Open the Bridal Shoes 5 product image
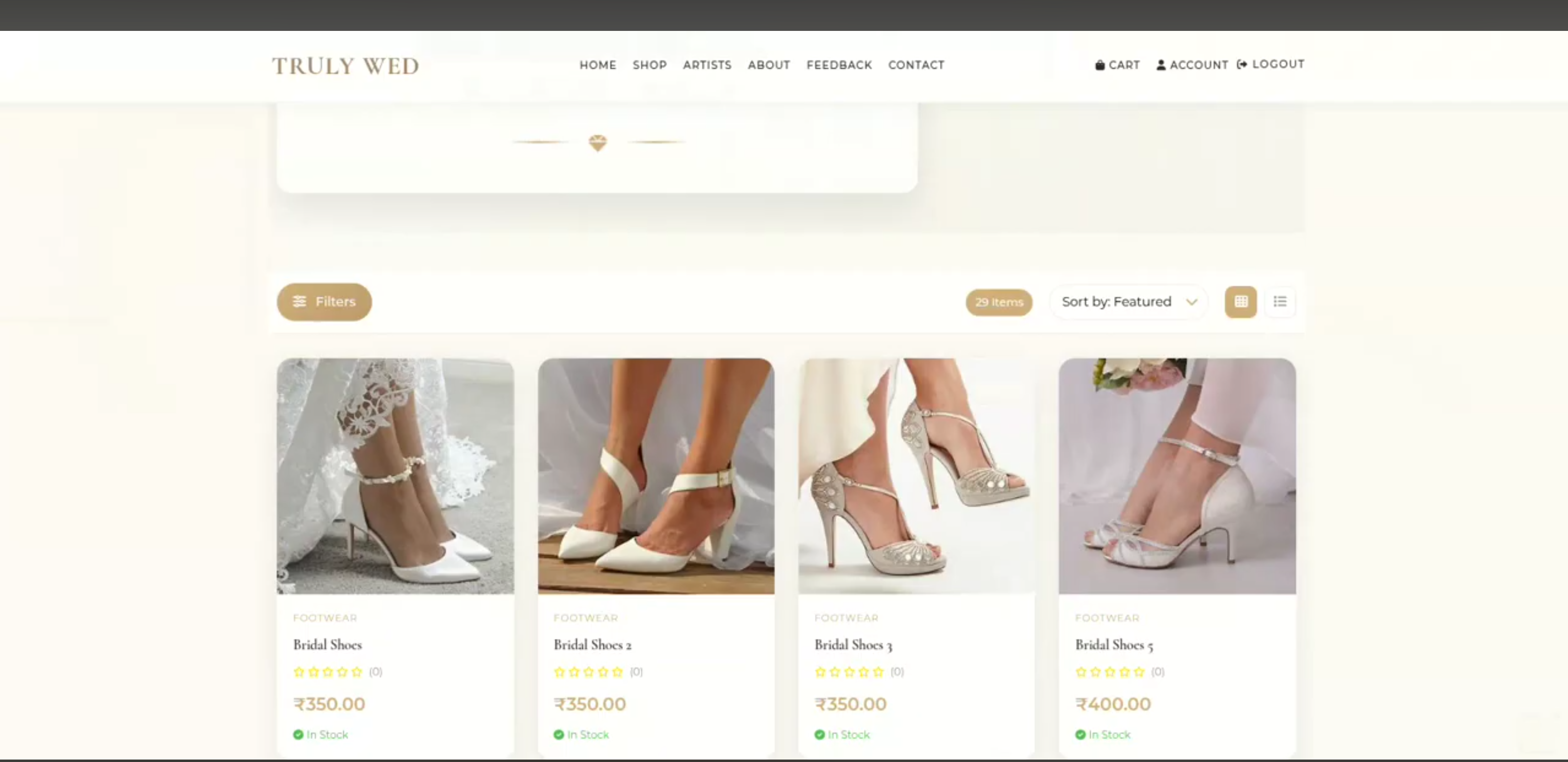The width and height of the screenshot is (1568, 762). [1177, 476]
